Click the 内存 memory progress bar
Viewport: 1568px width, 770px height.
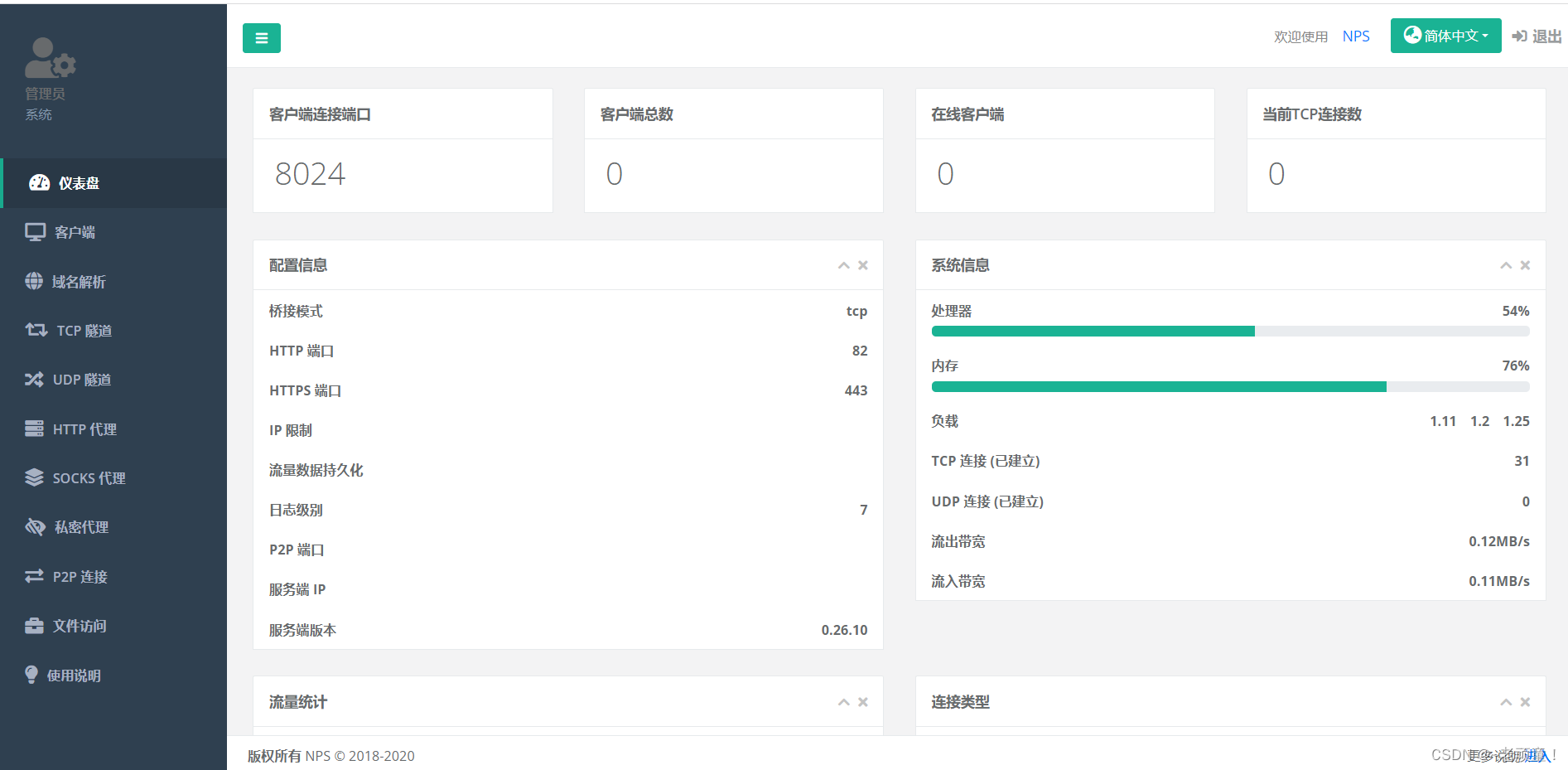[x=1230, y=387]
